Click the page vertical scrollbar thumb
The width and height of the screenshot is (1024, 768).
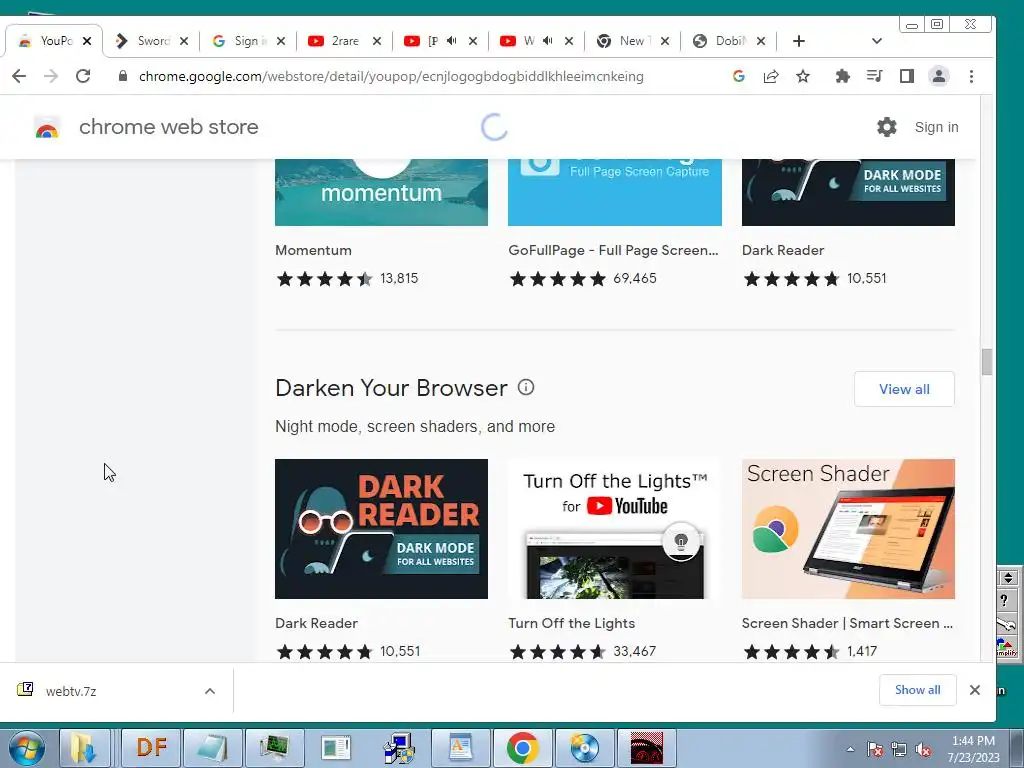coord(987,362)
